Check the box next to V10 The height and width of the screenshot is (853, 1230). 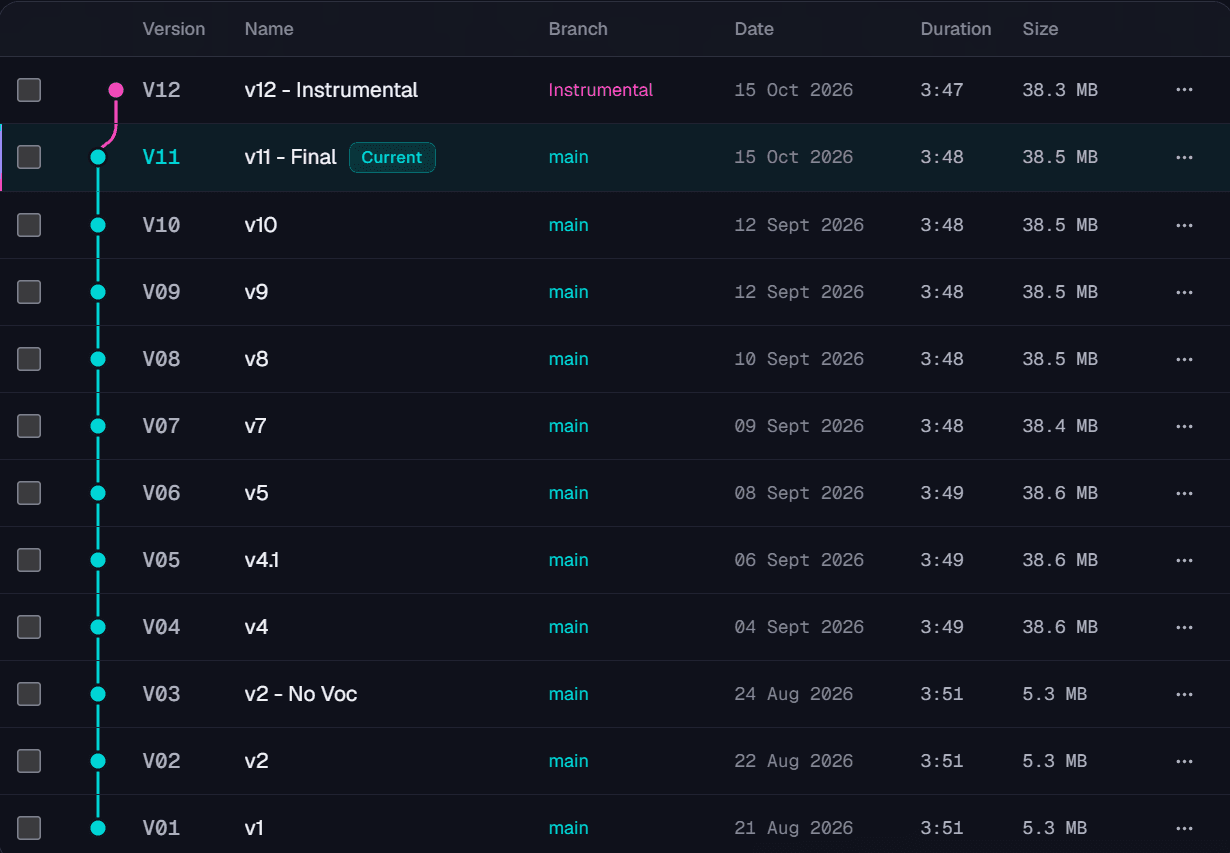tap(29, 225)
